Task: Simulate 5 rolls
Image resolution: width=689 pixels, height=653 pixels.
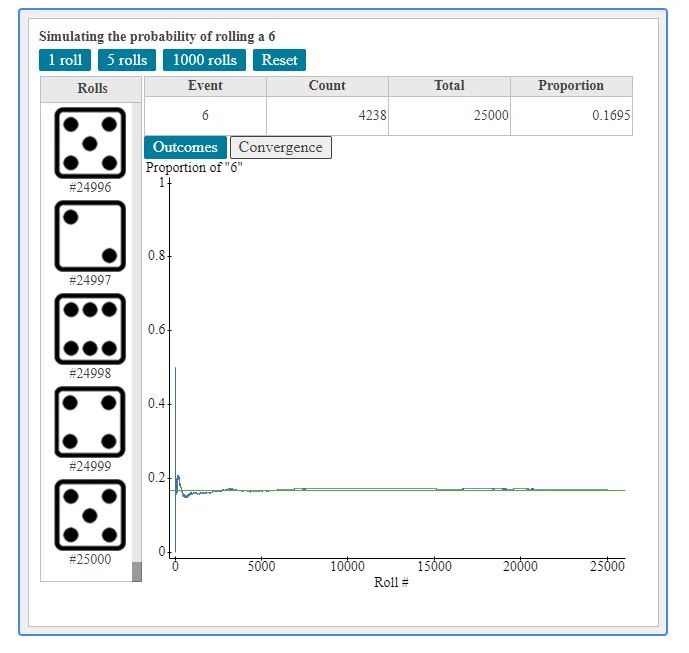Action: pyautogui.click(x=127, y=60)
